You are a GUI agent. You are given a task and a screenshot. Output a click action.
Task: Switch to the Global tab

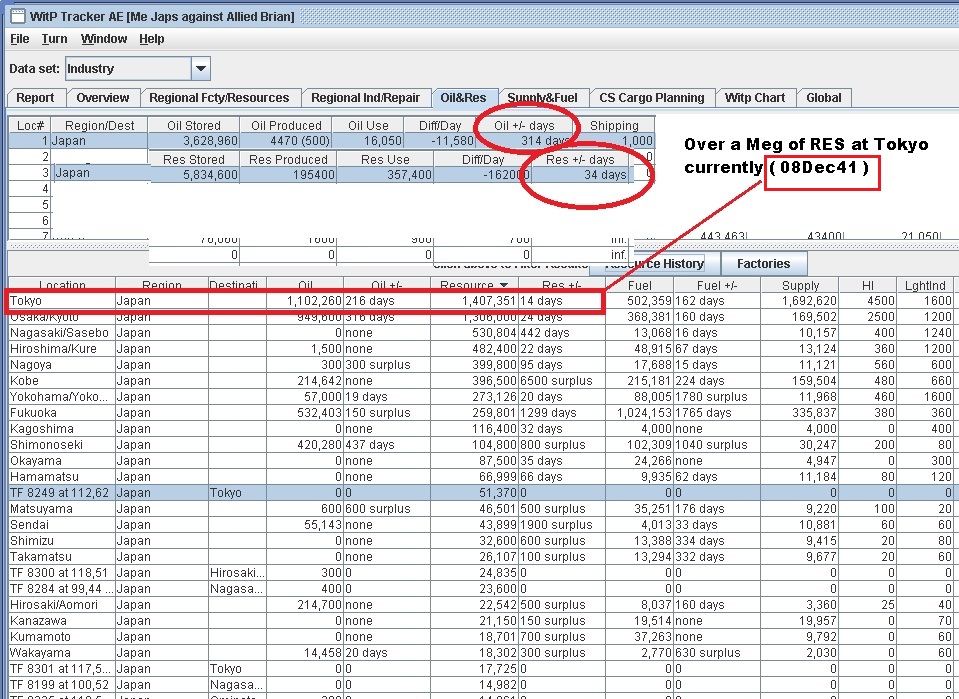[x=823, y=98]
